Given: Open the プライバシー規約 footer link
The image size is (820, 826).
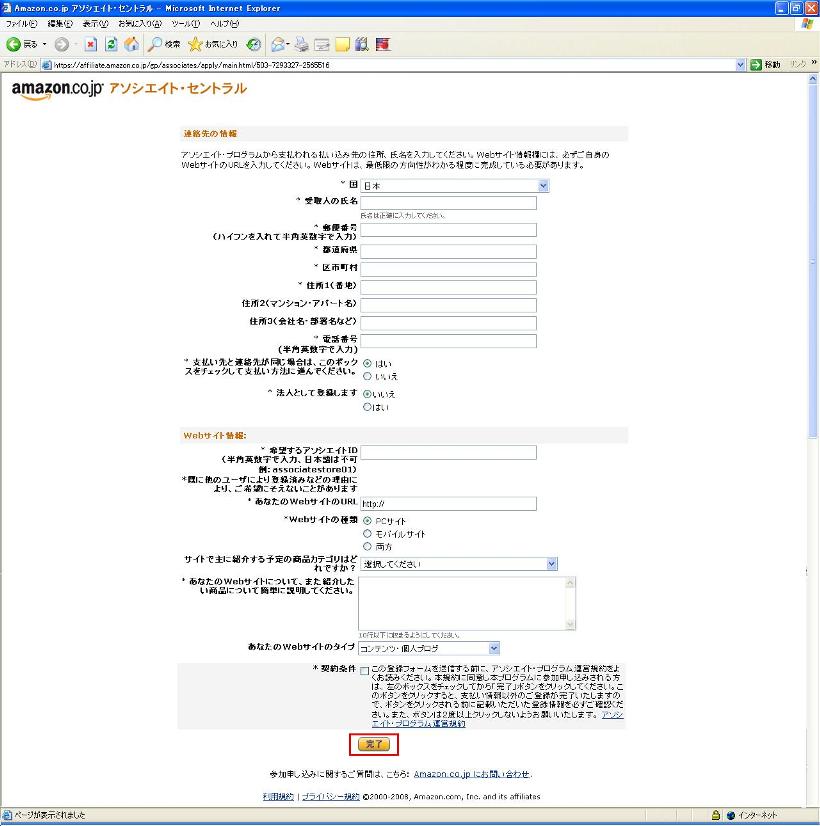Looking at the screenshot, I should tap(331, 796).
